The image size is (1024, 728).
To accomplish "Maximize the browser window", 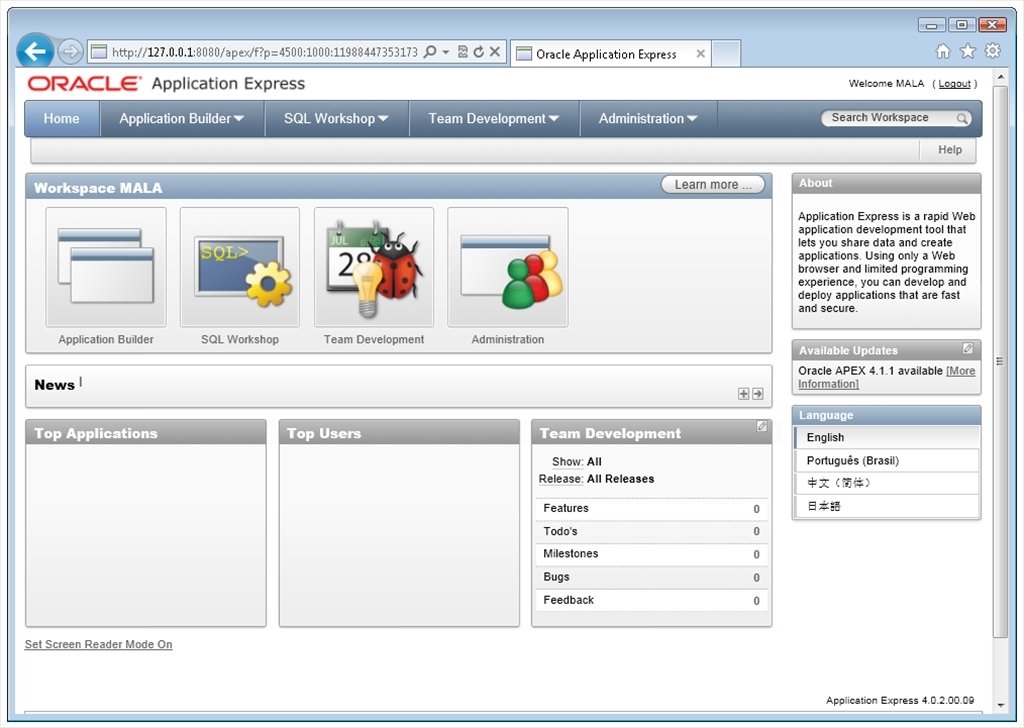I will pos(962,25).
